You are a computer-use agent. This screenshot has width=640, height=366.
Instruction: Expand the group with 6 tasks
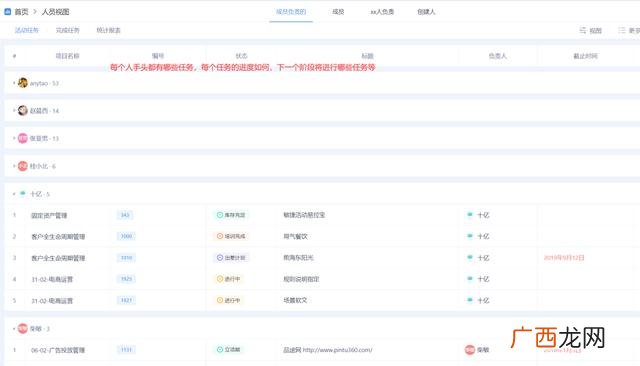tap(14, 166)
